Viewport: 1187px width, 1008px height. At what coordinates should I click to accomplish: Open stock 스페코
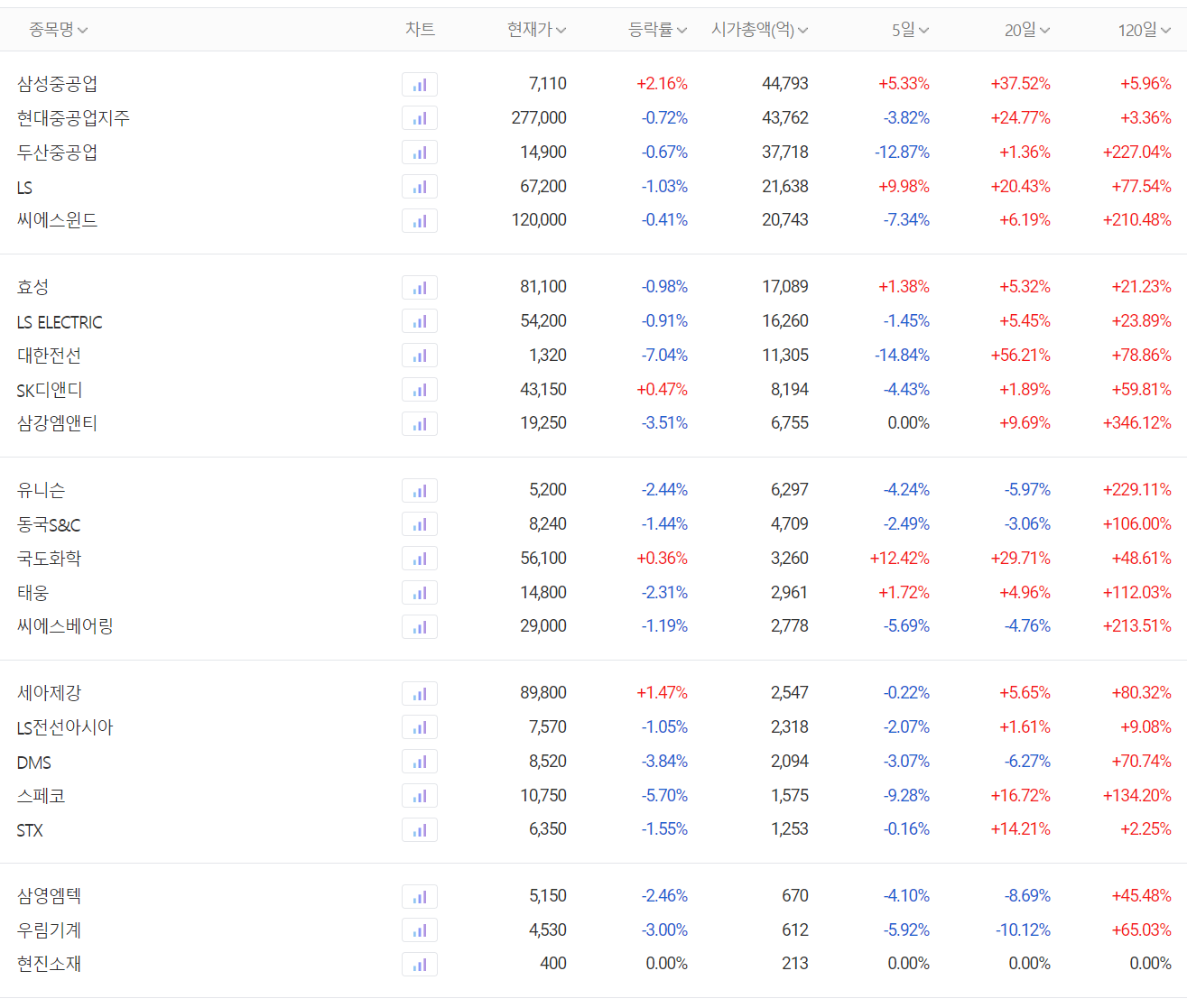(x=41, y=796)
